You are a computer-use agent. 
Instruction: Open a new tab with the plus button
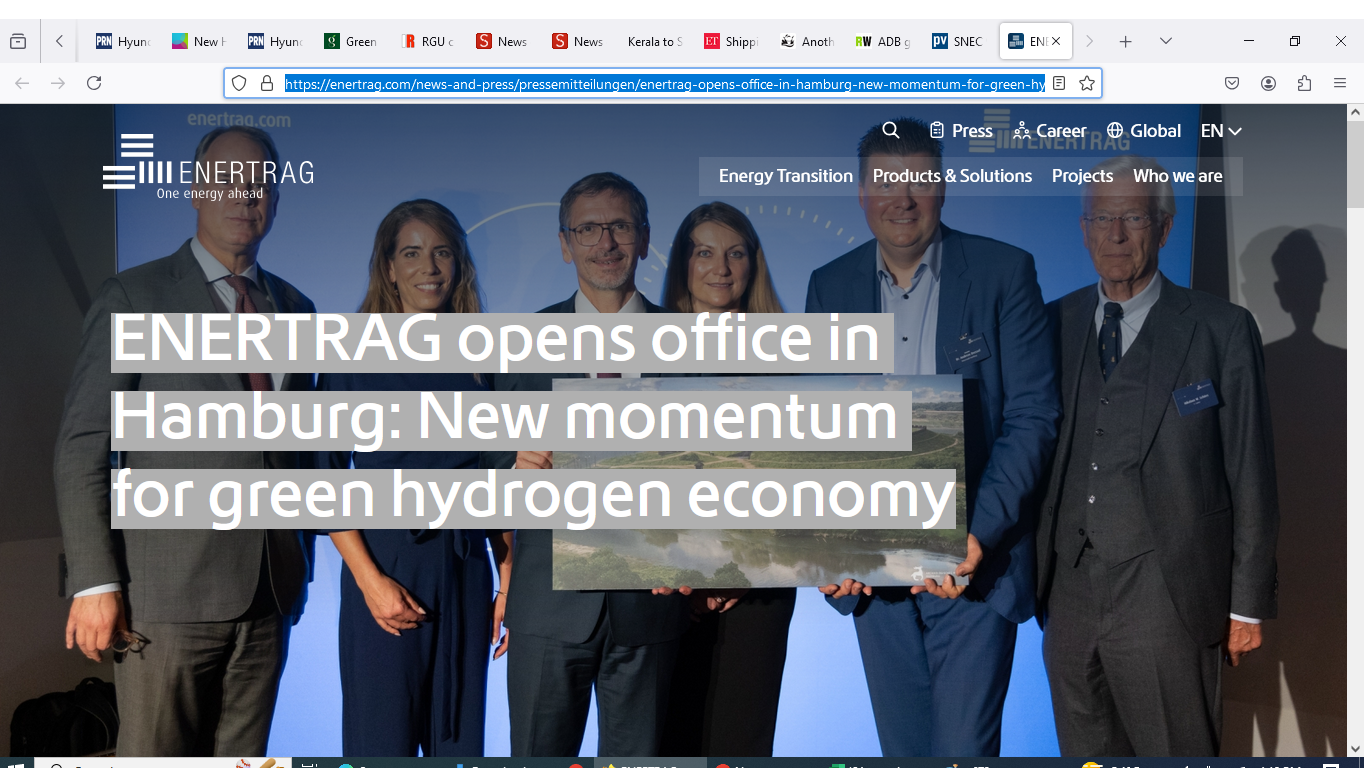coord(1125,41)
